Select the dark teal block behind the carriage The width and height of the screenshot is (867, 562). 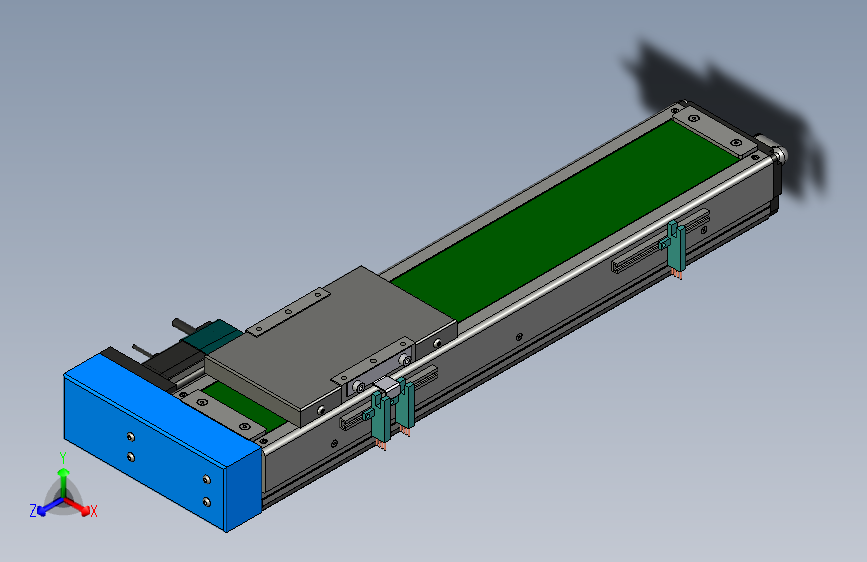click(213, 336)
